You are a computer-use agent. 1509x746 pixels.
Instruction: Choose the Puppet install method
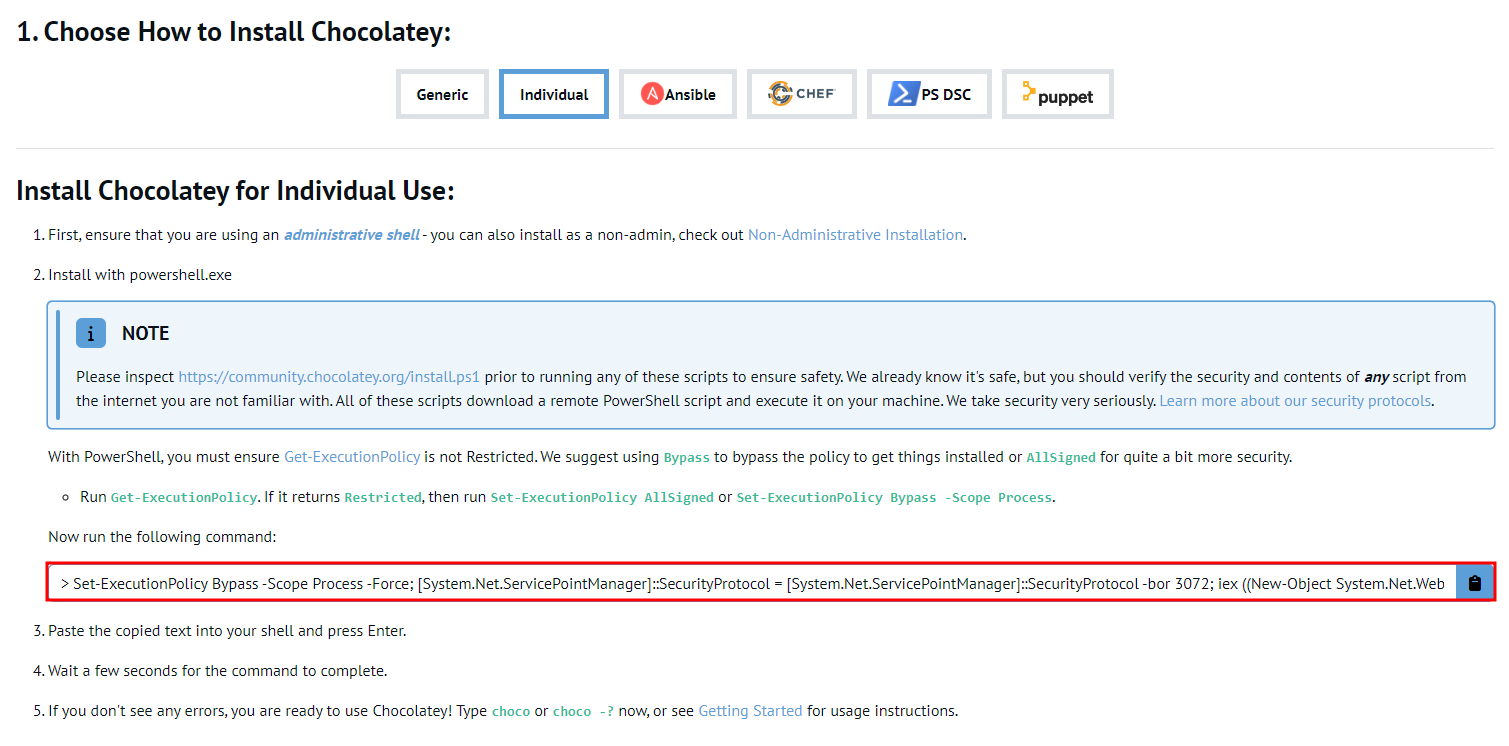click(x=1057, y=94)
